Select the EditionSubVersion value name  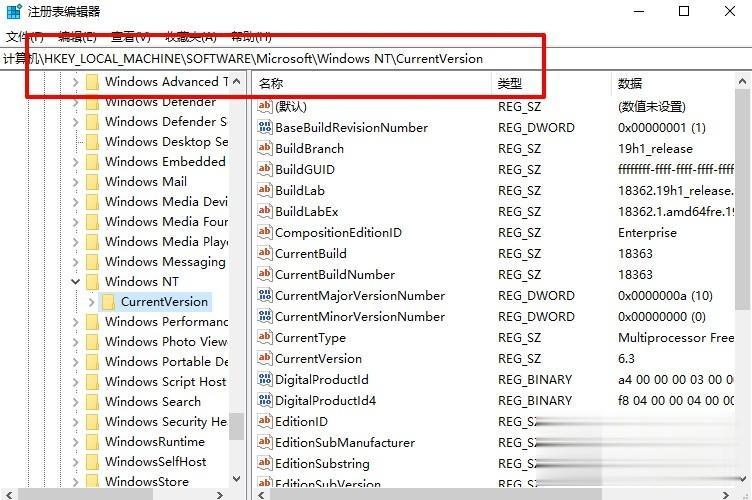coord(328,483)
